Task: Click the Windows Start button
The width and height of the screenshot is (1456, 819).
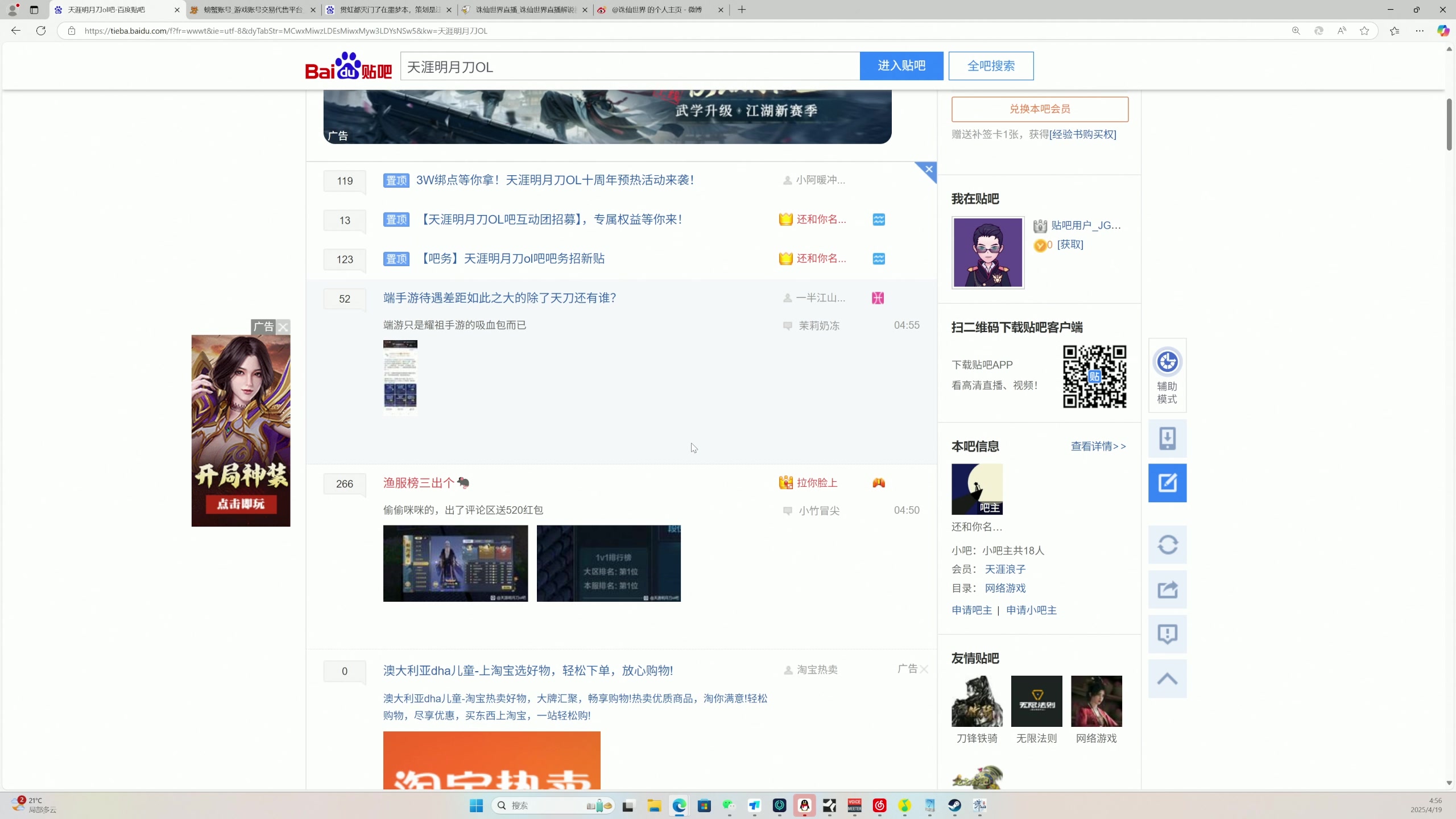Action: point(476,805)
